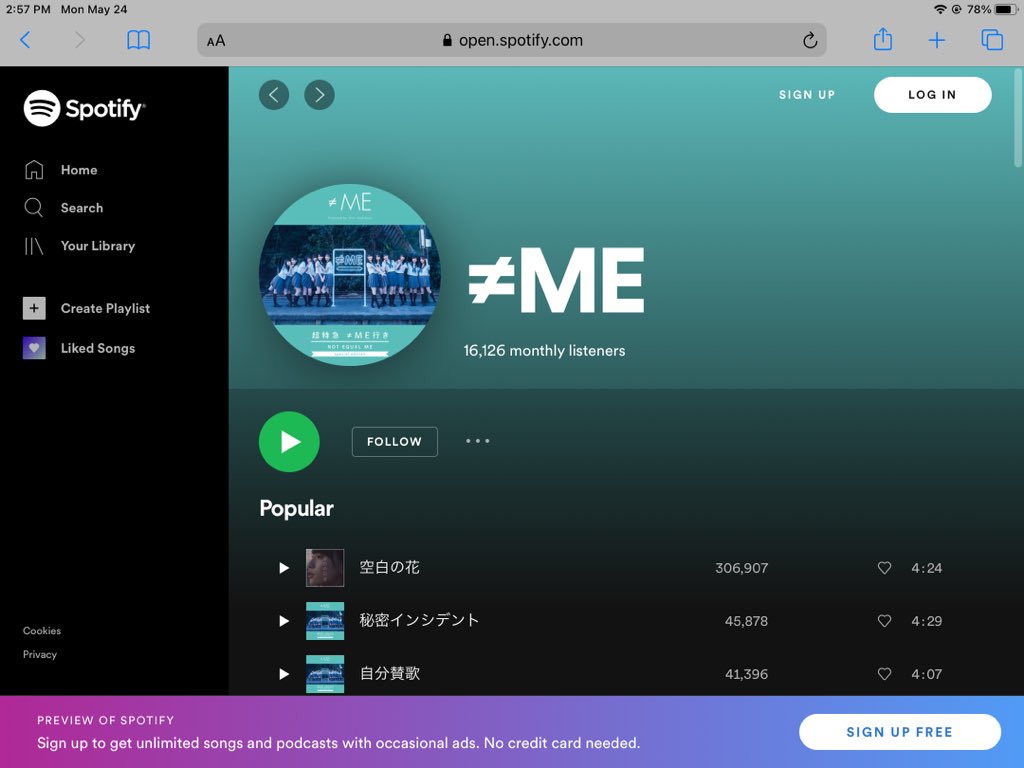This screenshot has height=768, width=1024.
Task: Click the ≠ME artist name heading
Action: [556, 280]
